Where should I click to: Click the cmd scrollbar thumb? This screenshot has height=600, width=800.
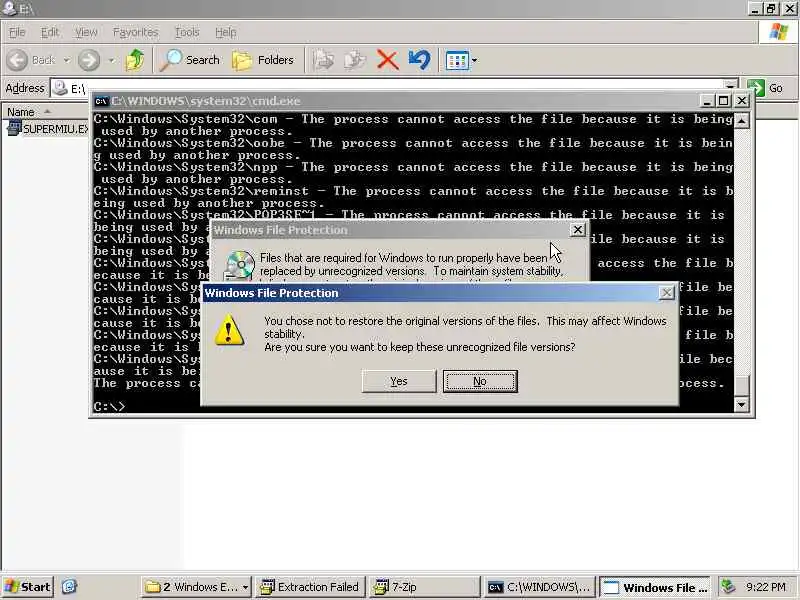[741, 385]
